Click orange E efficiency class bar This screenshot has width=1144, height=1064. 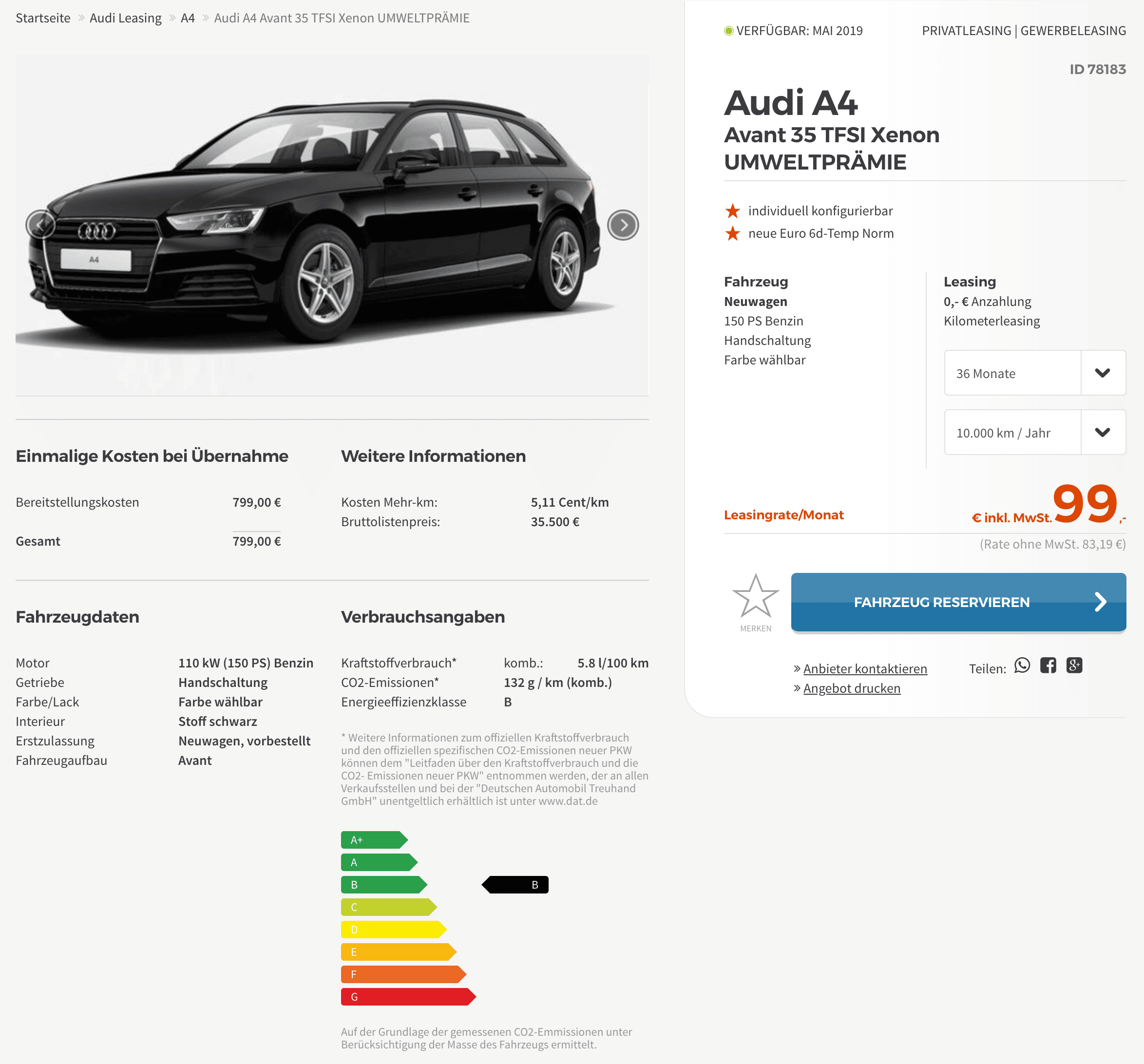tap(399, 952)
